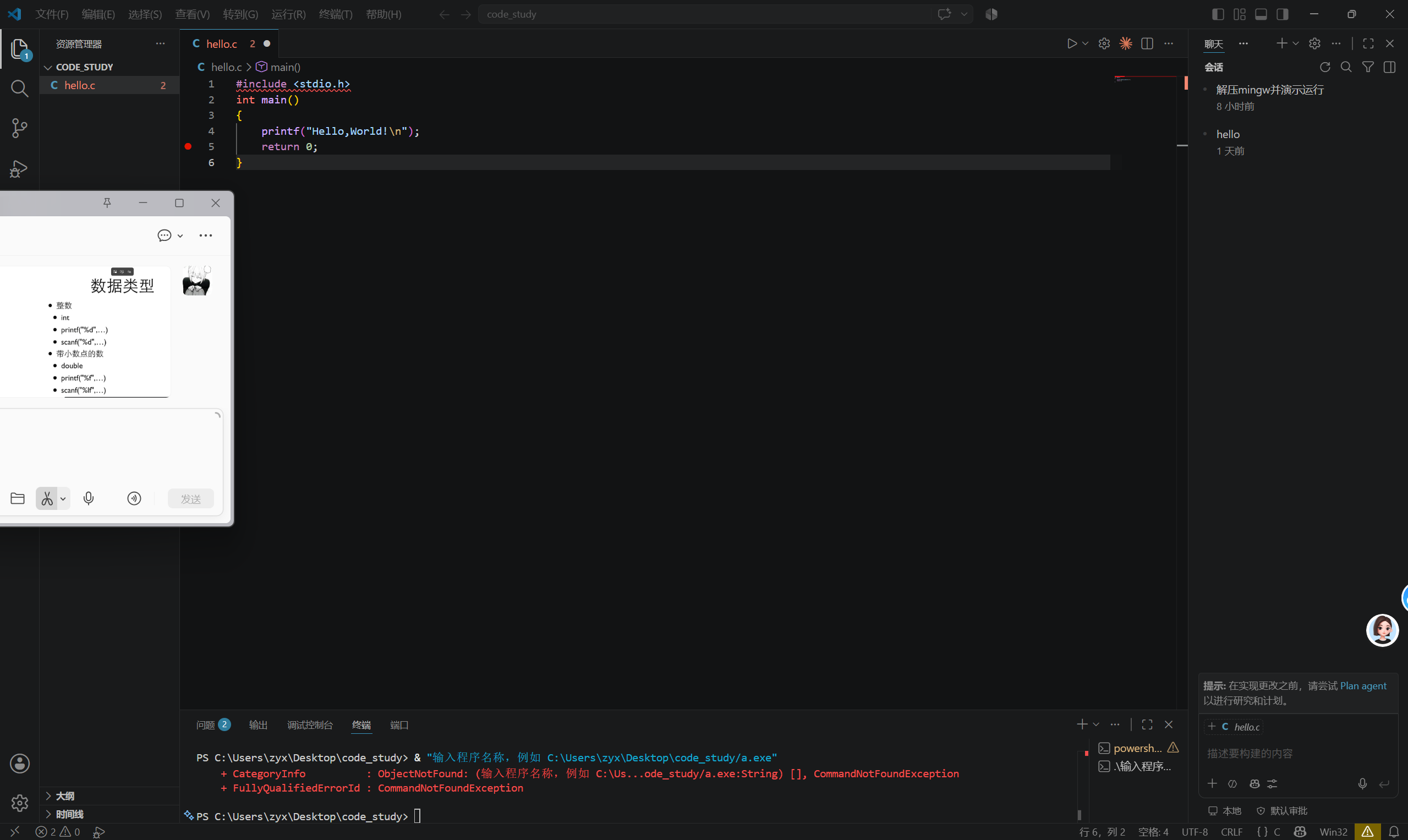Open the 终端(T) menu

click(x=336, y=14)
